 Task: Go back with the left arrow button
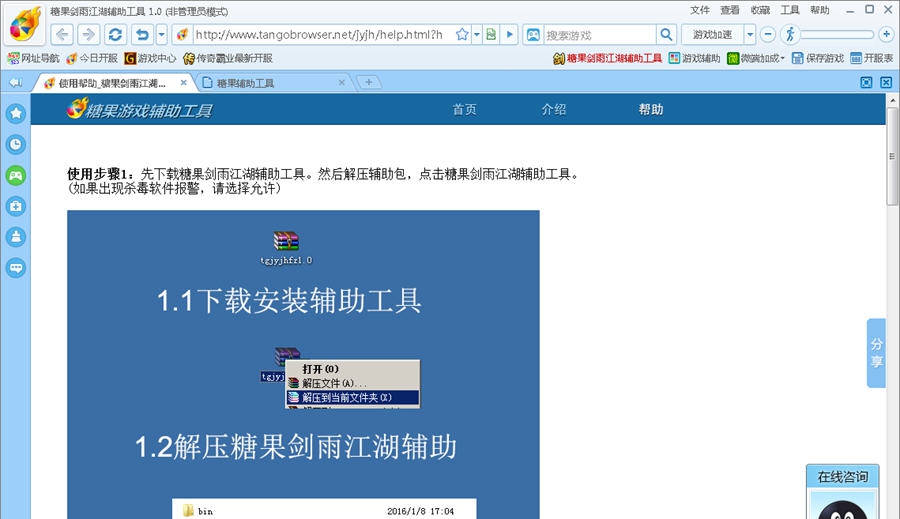62,34
